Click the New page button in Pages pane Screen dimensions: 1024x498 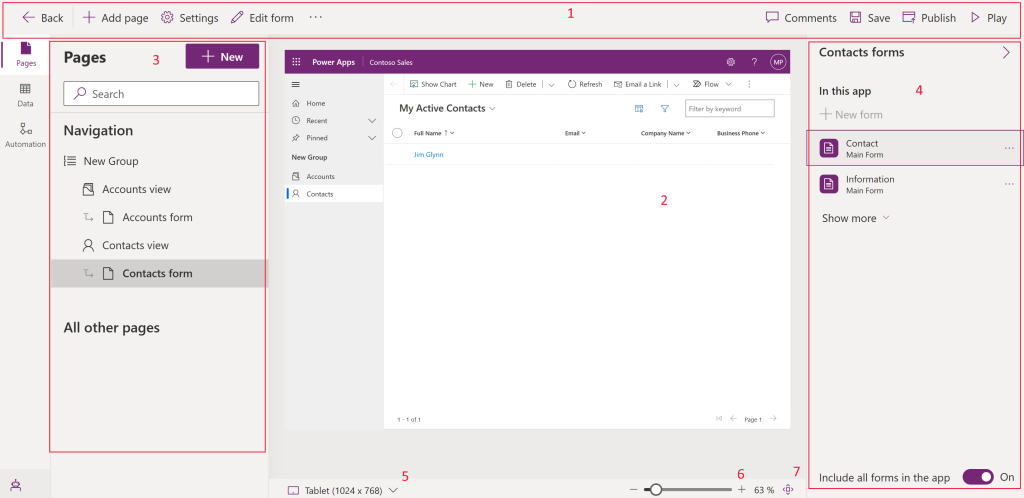[222, 57]
